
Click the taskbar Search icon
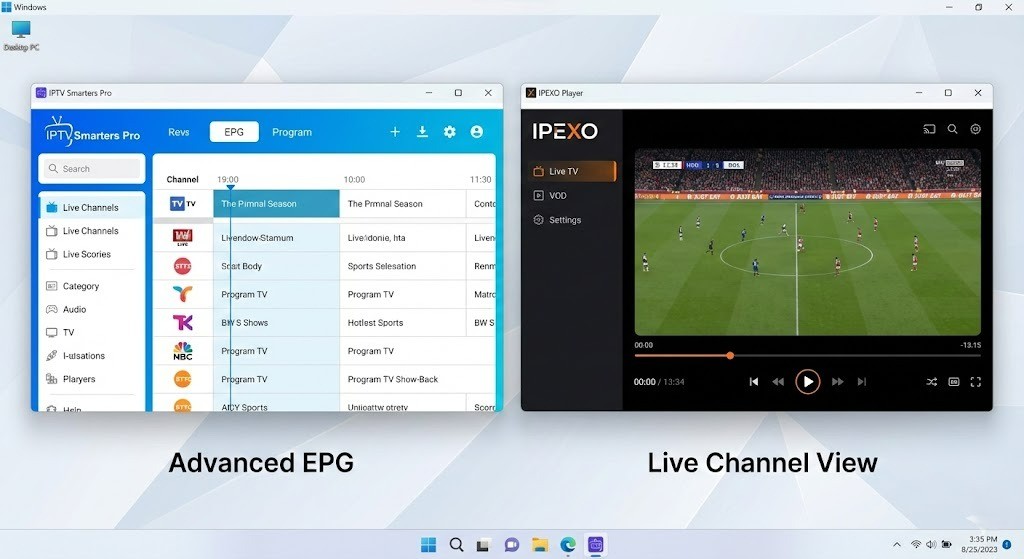456,545
